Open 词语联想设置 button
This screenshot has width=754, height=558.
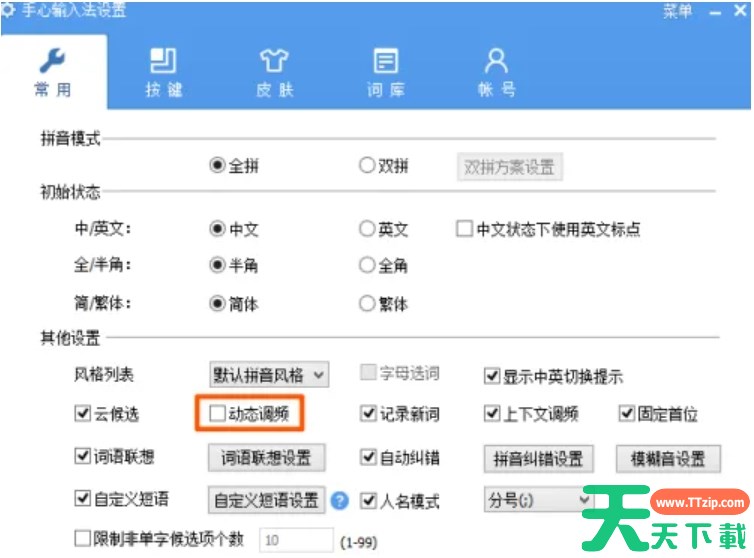tap(266, 457)
